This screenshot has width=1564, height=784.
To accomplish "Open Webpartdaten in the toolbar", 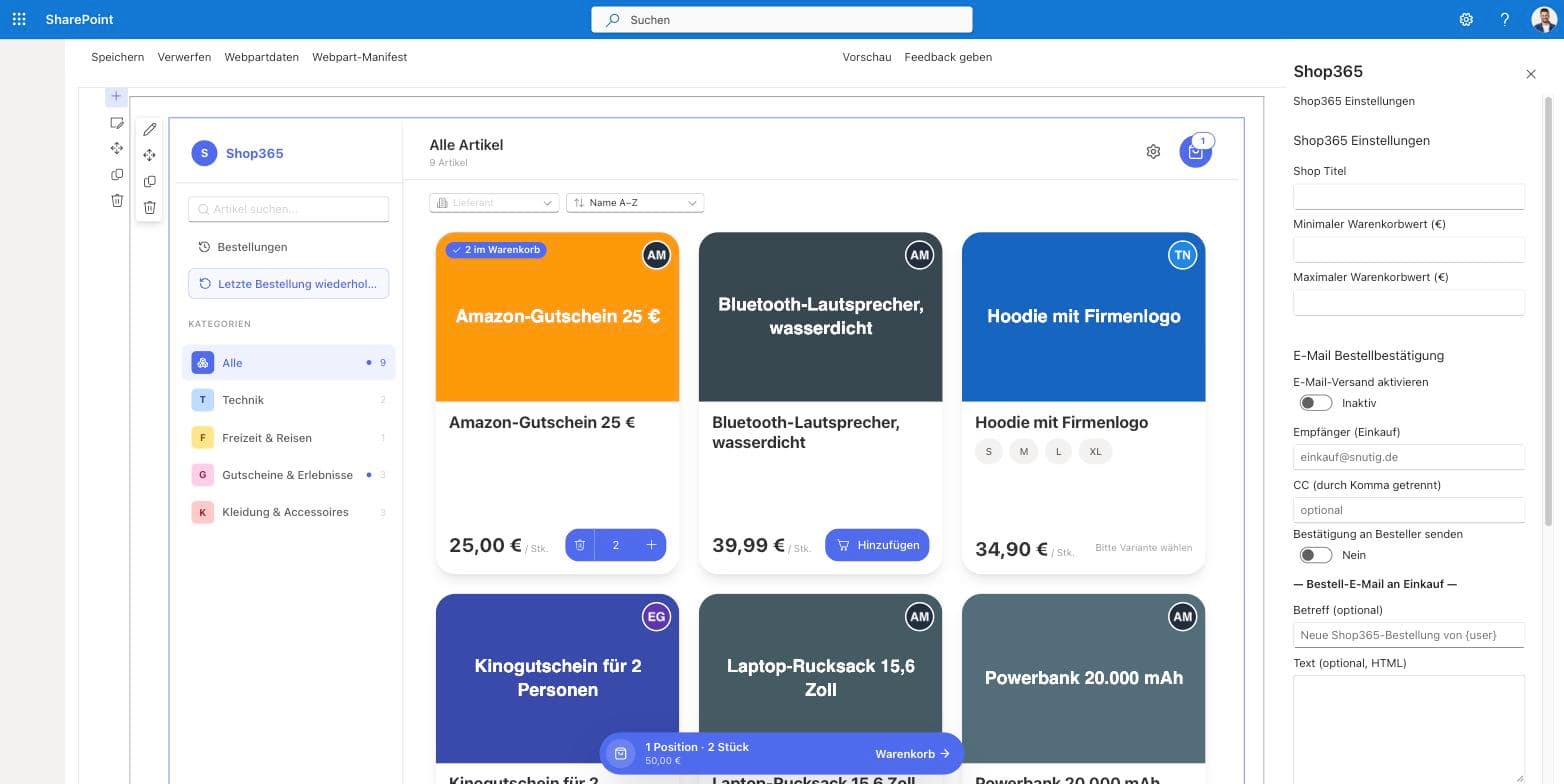I will point(262,57).
